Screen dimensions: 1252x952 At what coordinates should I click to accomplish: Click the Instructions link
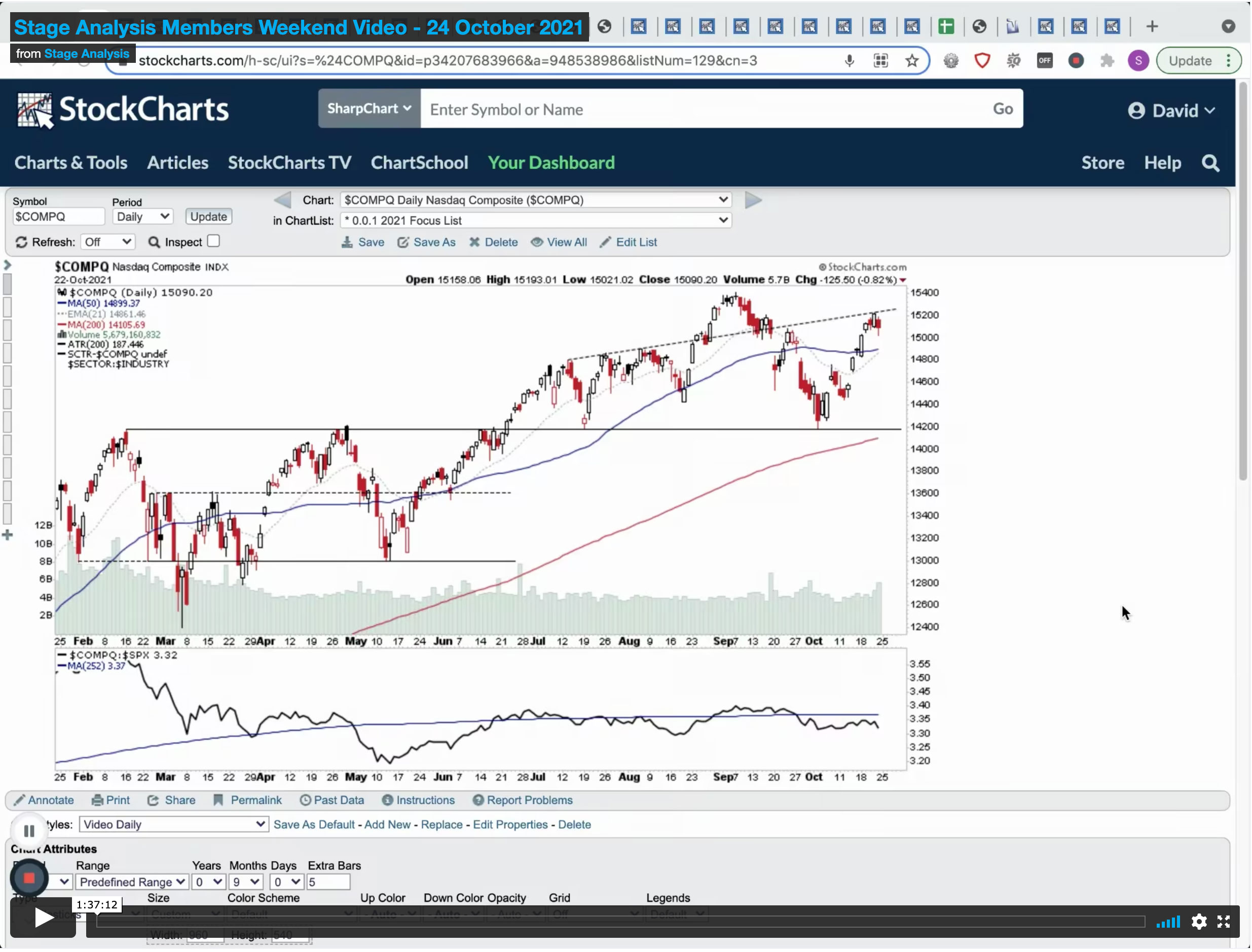(425, 800)
